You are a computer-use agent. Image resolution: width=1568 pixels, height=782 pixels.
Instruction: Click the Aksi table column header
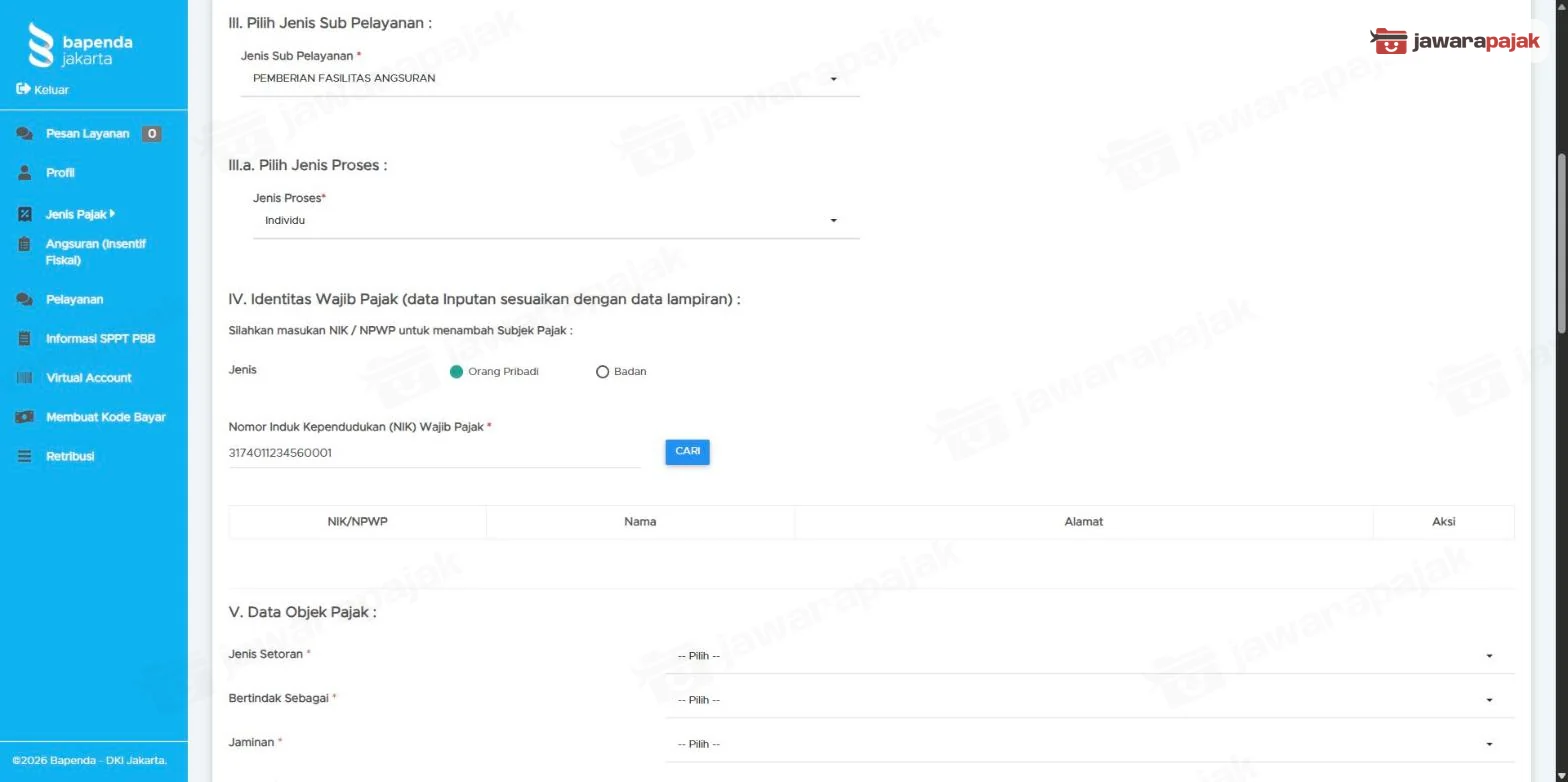click(x=1443, y=522)
